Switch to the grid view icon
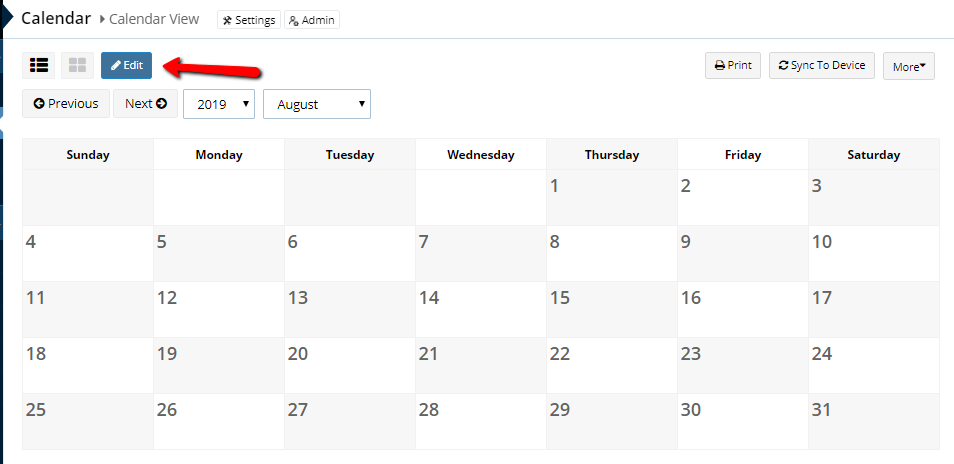The width and height of the screenshot is (954, 464). coord(77,66)
